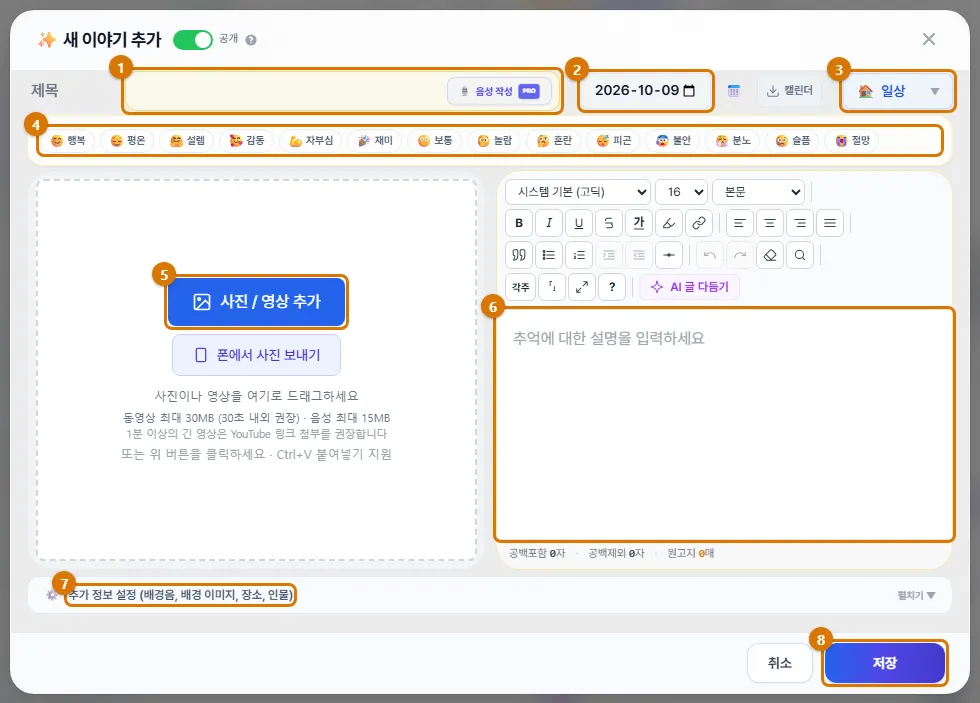Toggle the 공개 public switch
This screenshot has height=703, width=980.
coord(192,40)
